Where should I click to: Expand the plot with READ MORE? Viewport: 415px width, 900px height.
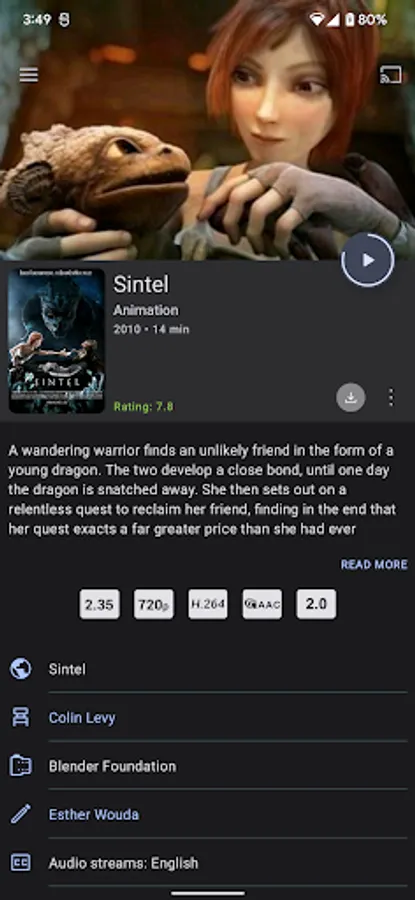click(374, 564)
